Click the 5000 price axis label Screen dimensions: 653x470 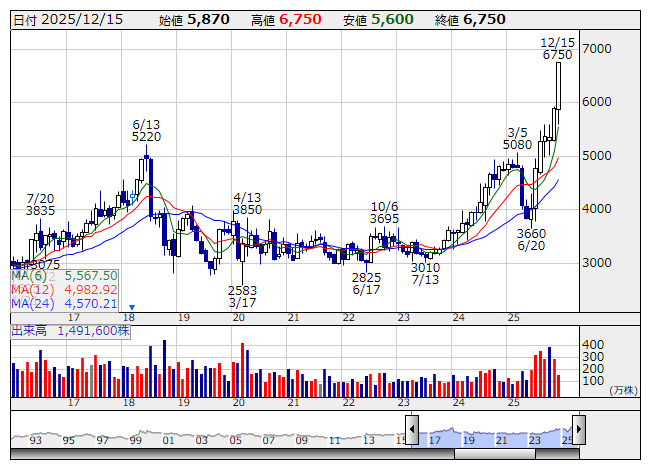(597, 156)
